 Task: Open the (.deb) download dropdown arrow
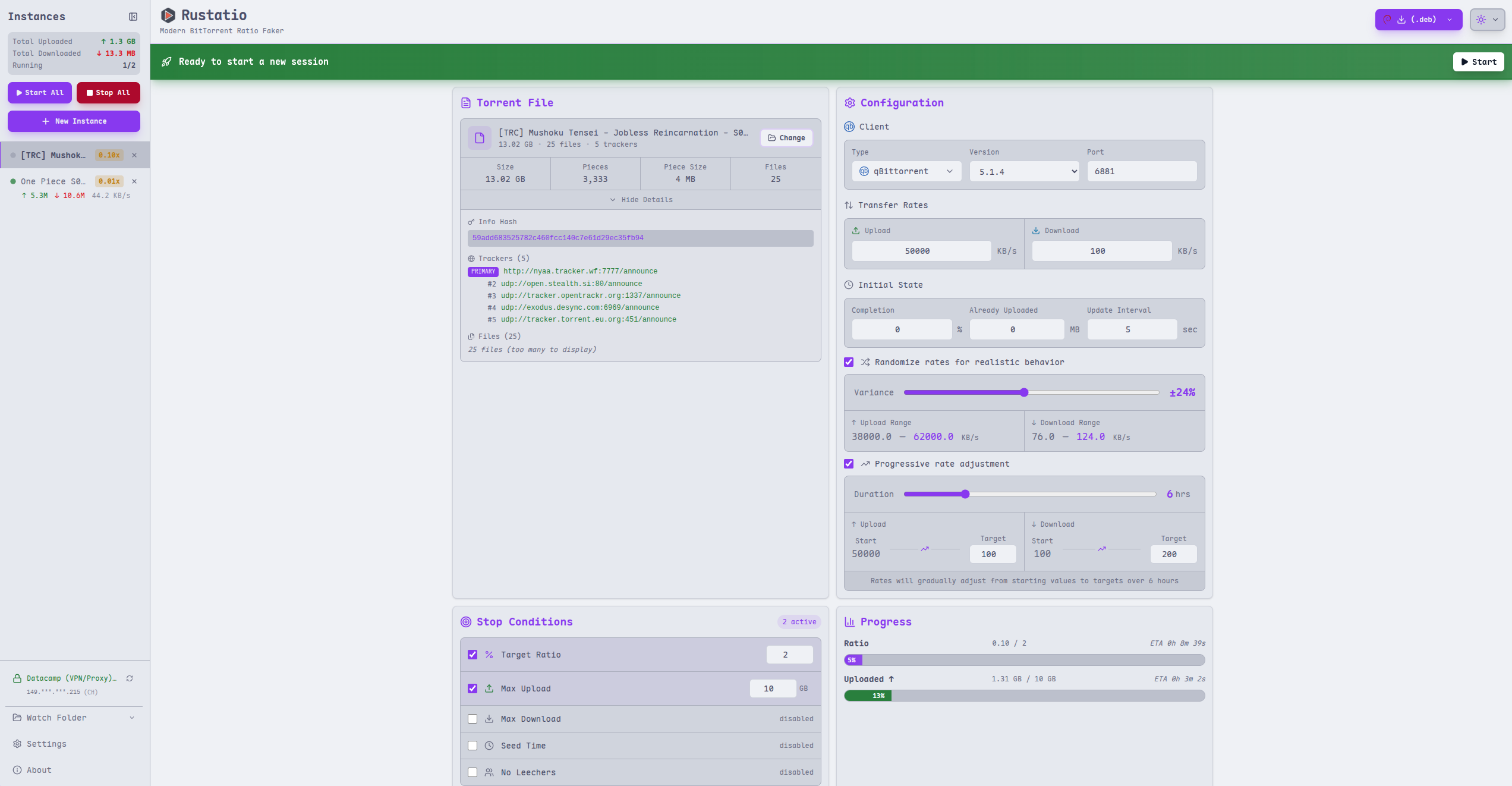click(1450, 20)
